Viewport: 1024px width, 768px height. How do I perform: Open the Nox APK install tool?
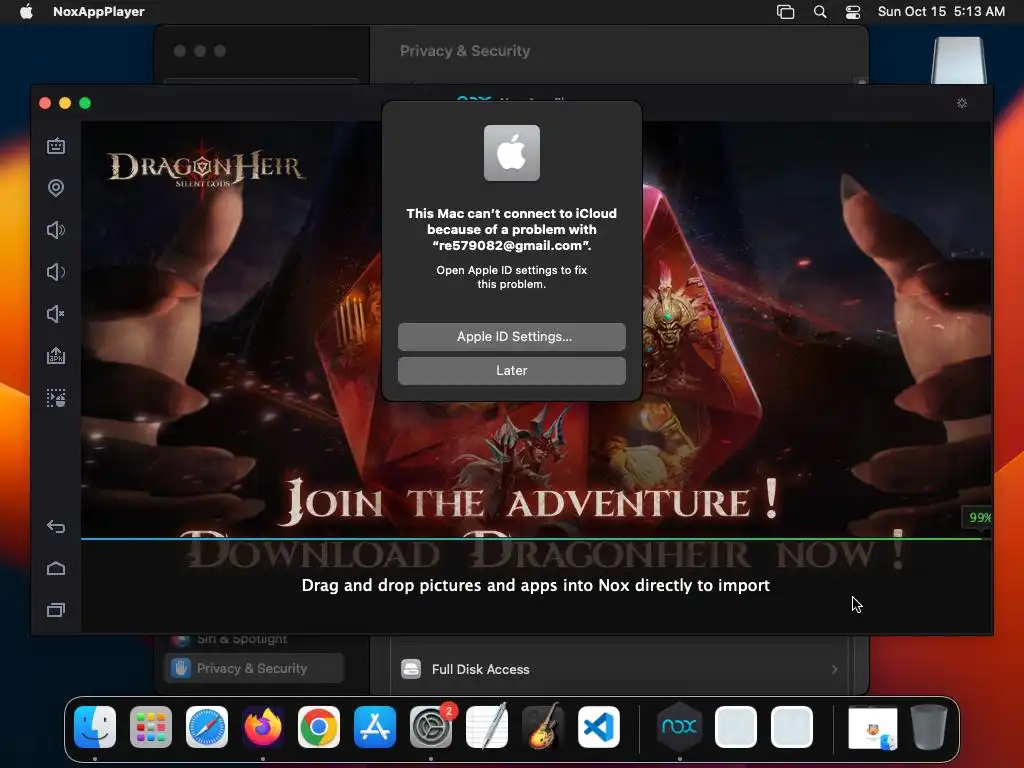pyautogui.click(x=56, y=356)
